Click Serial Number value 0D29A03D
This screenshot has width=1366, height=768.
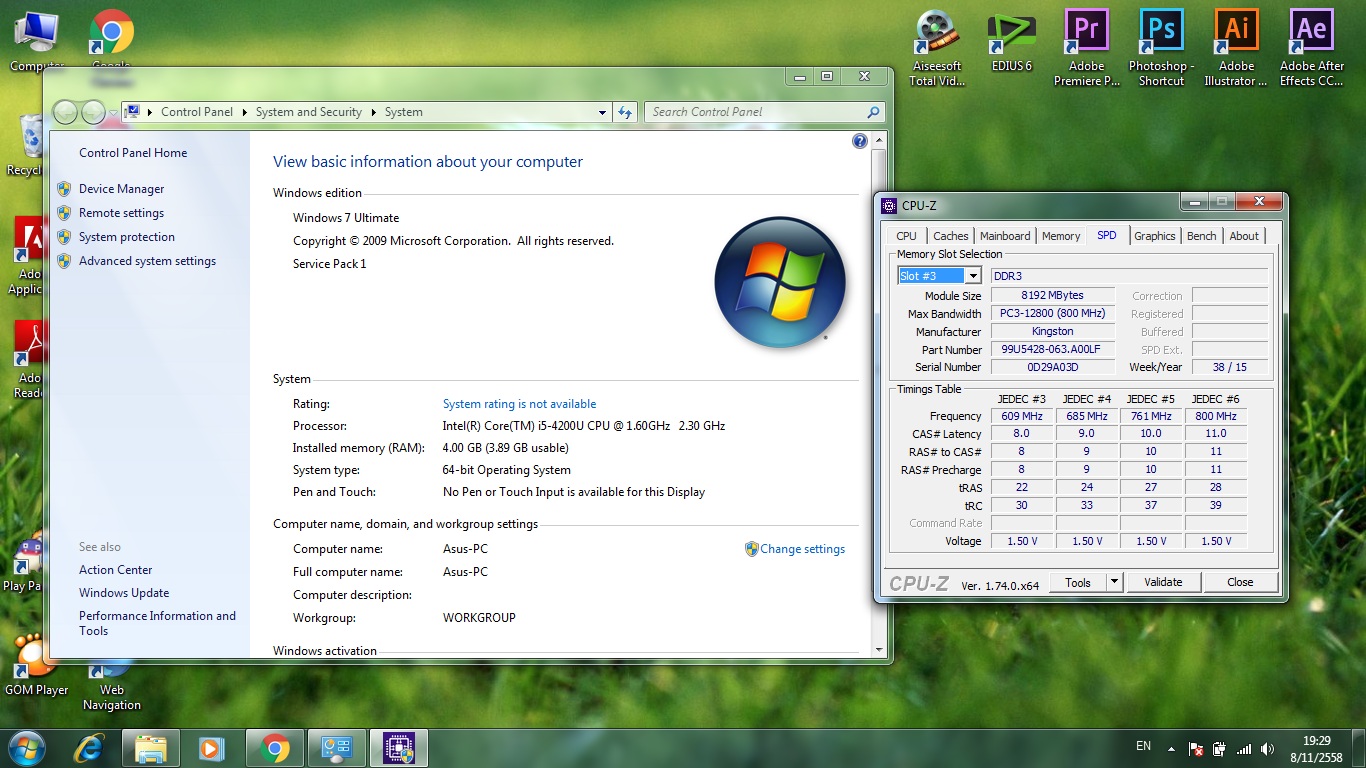pos(1052,367)
